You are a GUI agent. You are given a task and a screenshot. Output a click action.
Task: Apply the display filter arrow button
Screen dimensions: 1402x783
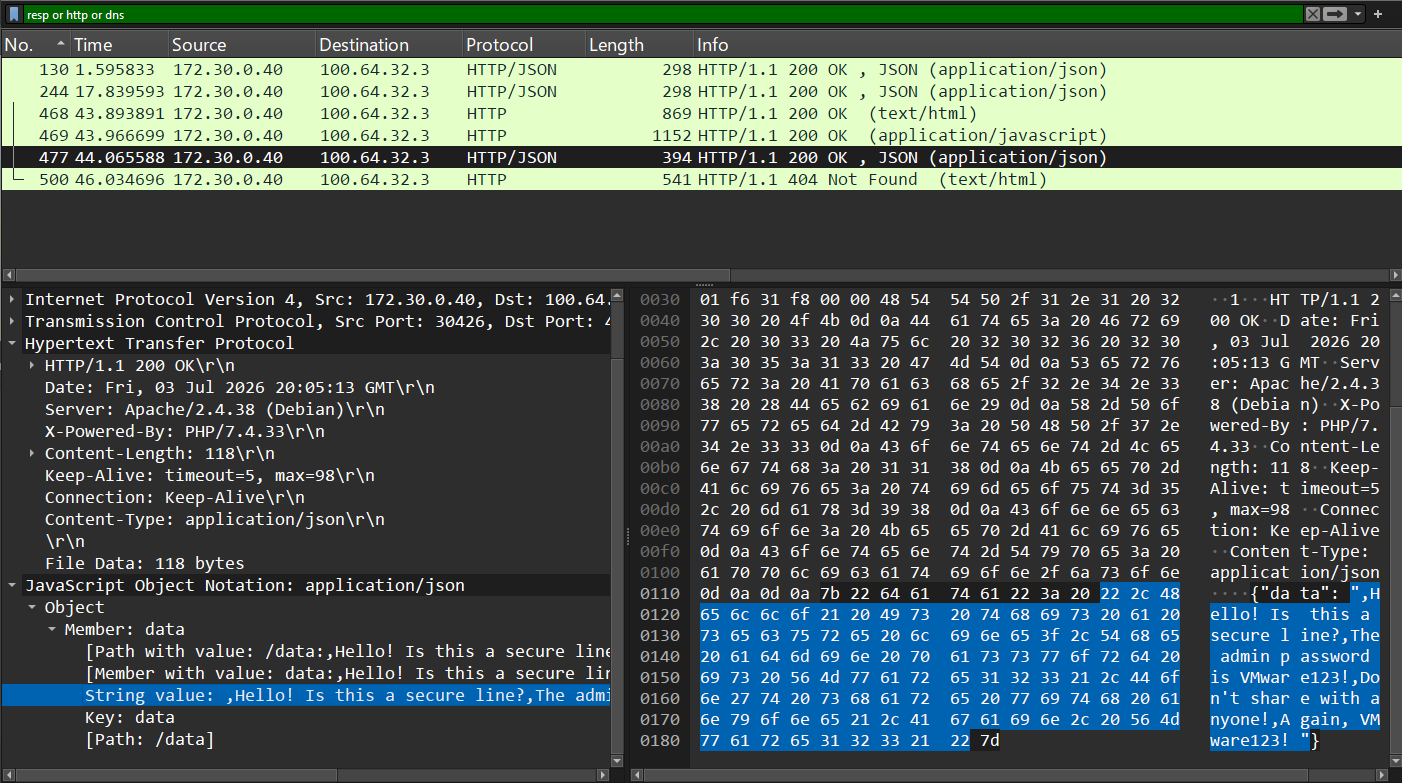[x=1335, y=14]
